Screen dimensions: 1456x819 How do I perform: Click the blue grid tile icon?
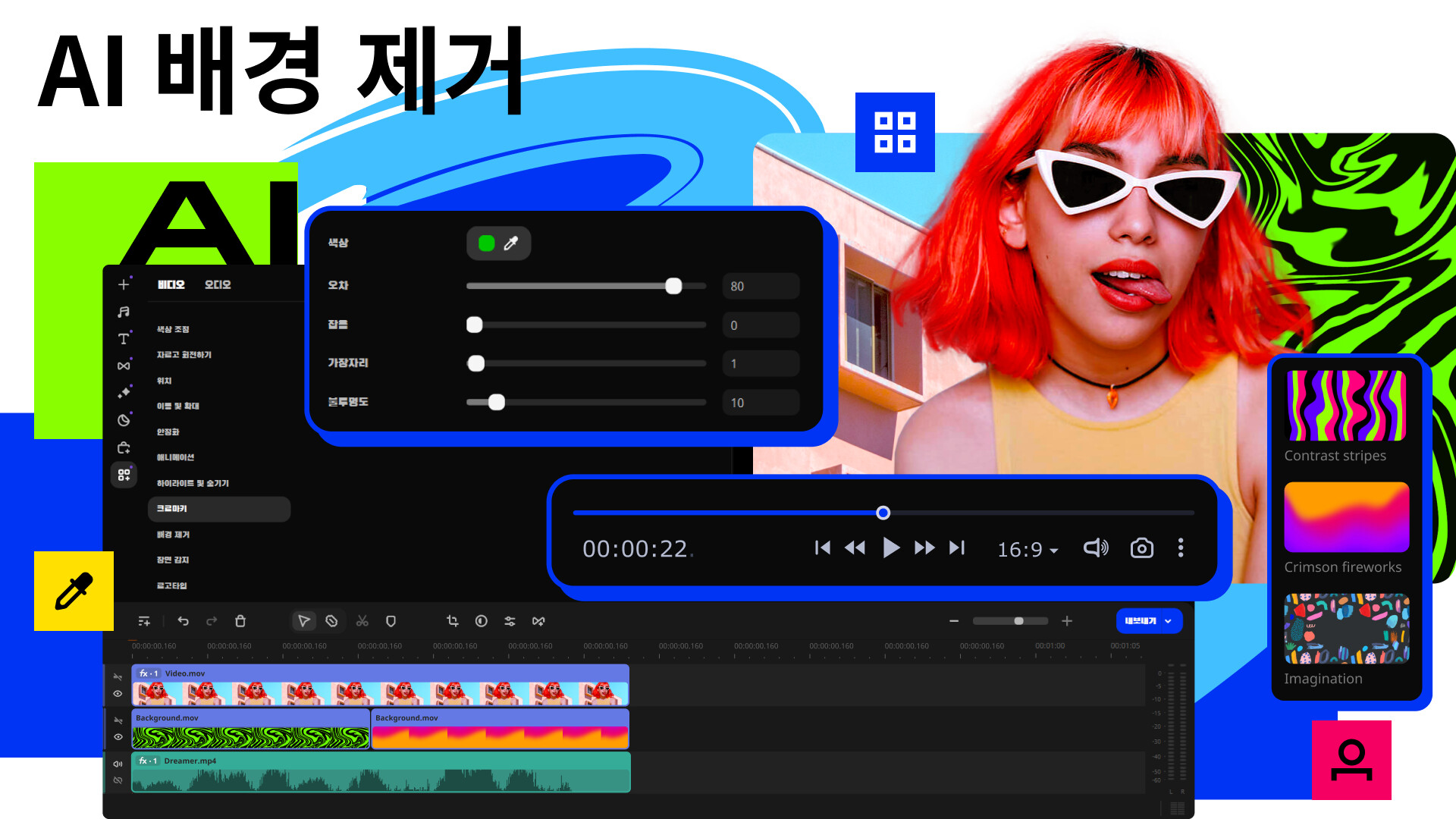tap(895, 132)
